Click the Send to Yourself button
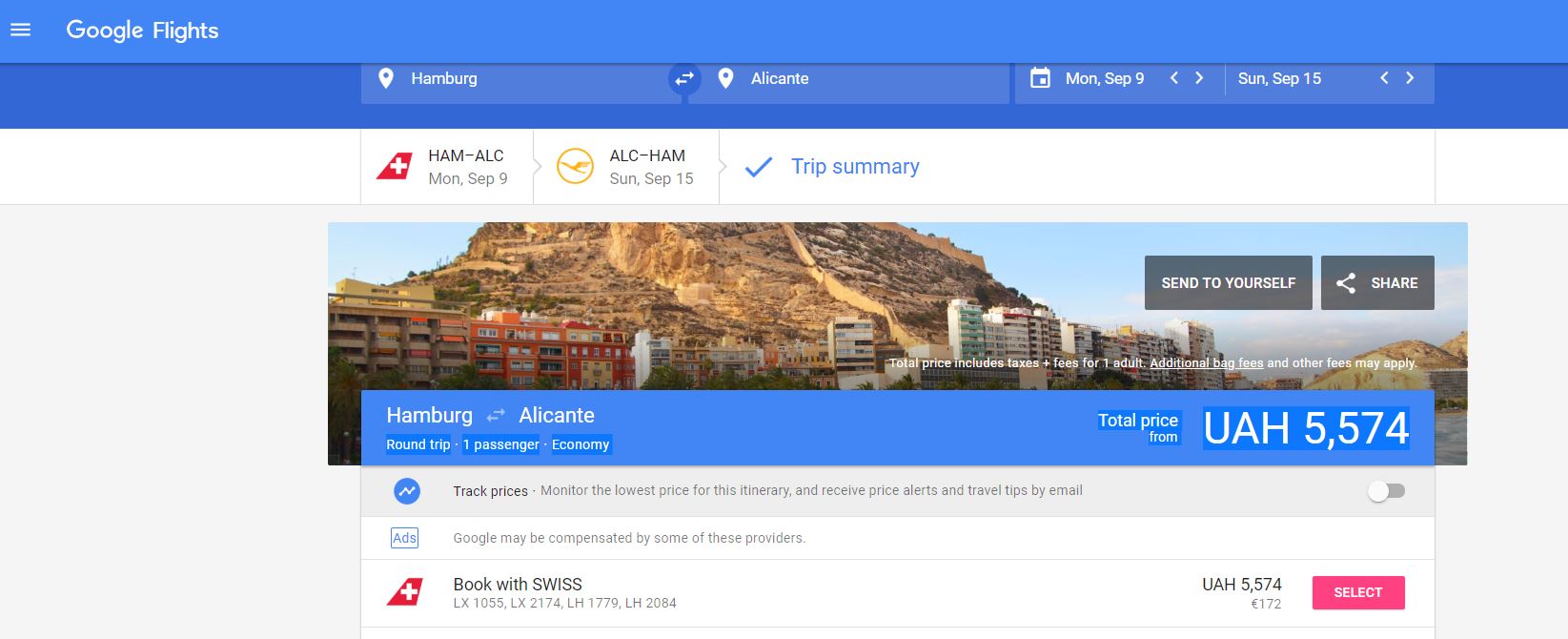Screen dimensions: 1568x639 coord(1228,283)
